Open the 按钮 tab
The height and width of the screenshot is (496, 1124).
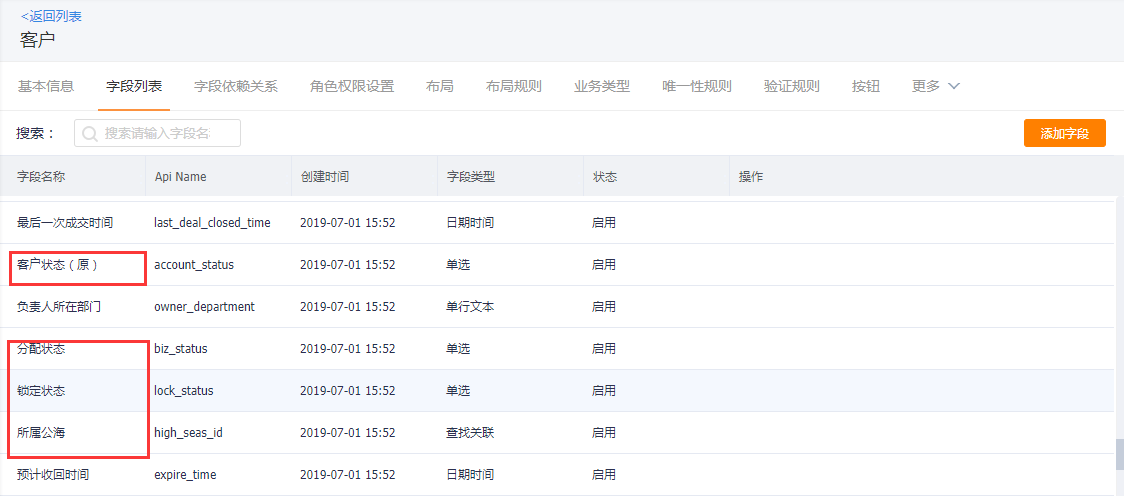[866, 86]
